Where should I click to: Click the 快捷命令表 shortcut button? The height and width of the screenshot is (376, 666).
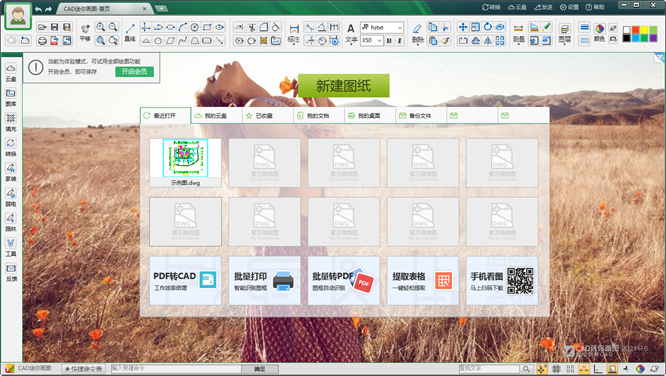click(84, 369)
